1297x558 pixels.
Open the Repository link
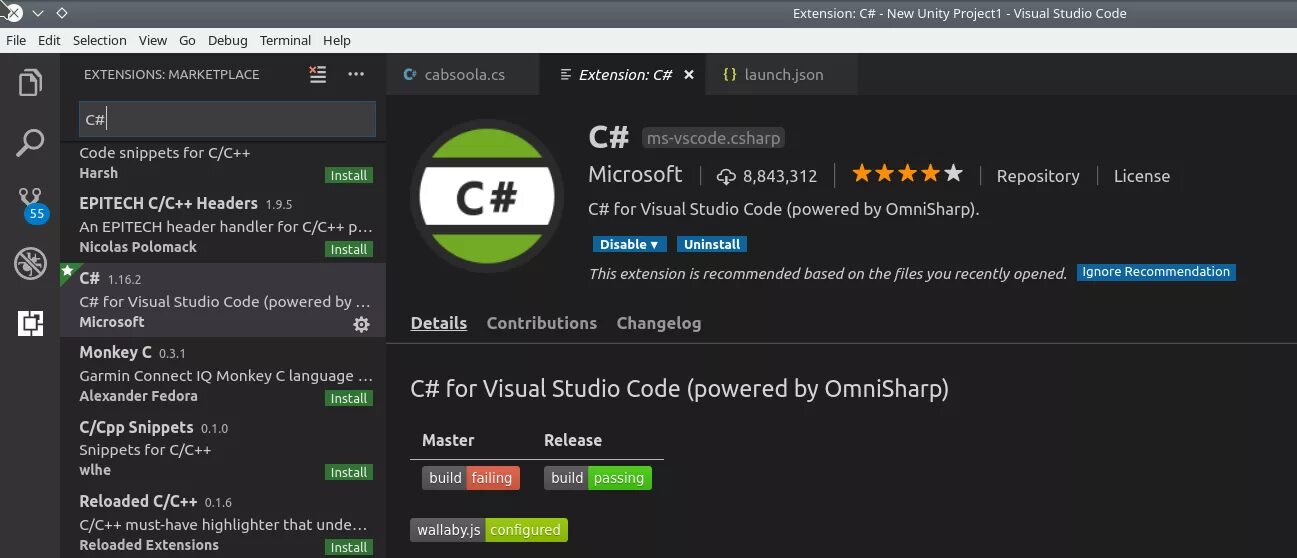pyautogui.click(x=1038, y=176)
